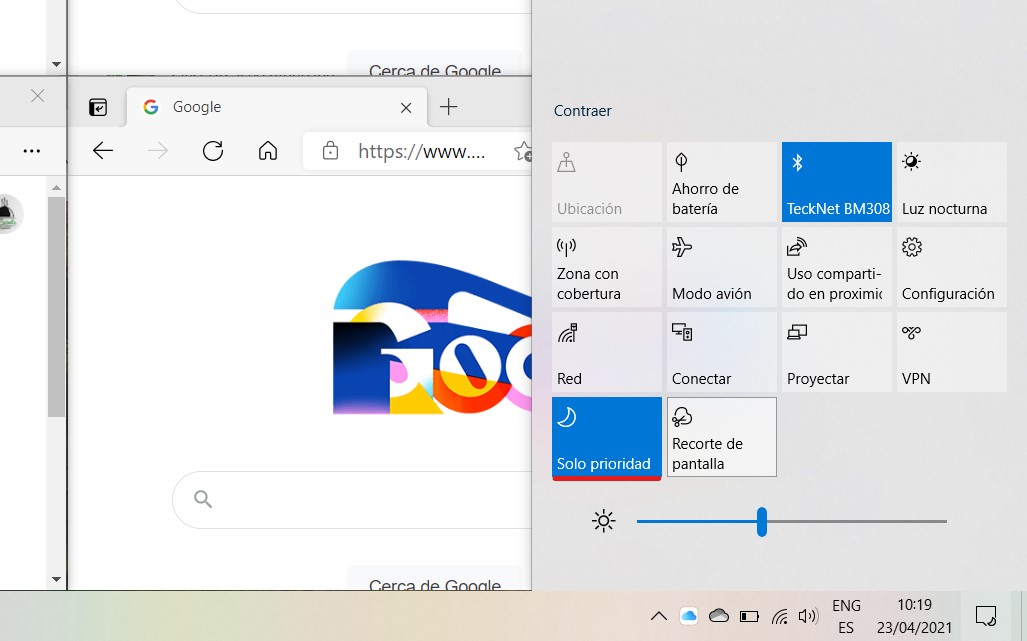
Task: Click the battery tray icon
Action: tap(749, 616)
